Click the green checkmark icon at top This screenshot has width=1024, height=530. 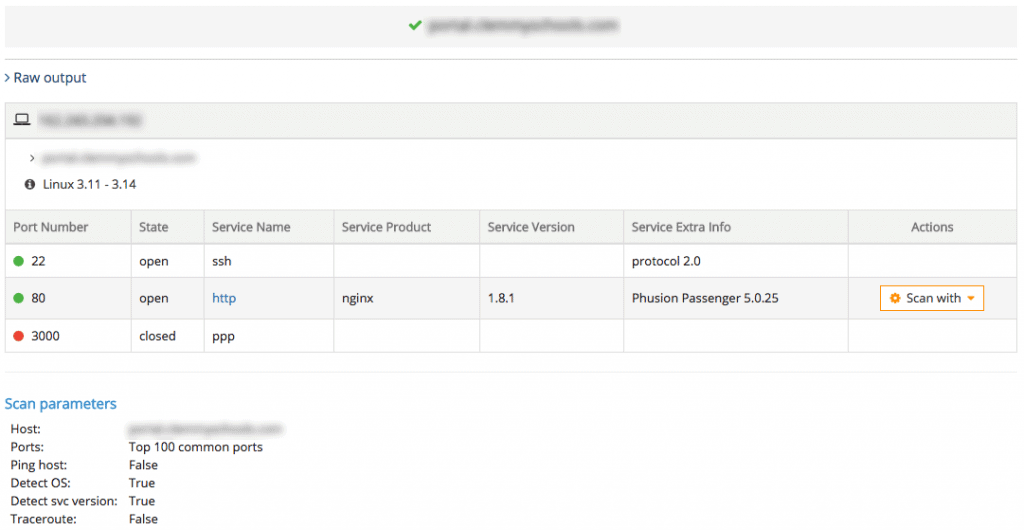pyautogui.click(x=414, y=25)
